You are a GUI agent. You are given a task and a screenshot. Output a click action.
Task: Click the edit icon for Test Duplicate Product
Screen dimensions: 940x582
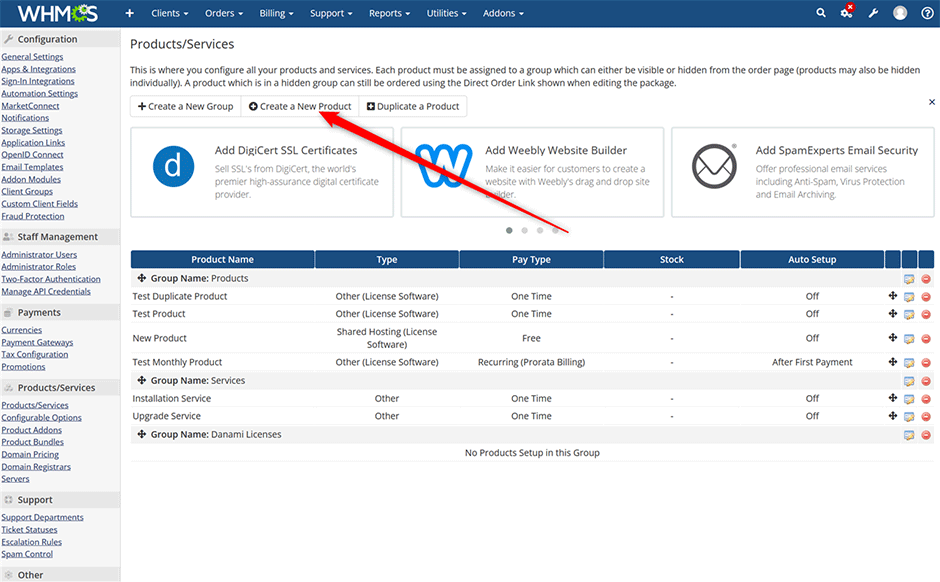point(909,296)
